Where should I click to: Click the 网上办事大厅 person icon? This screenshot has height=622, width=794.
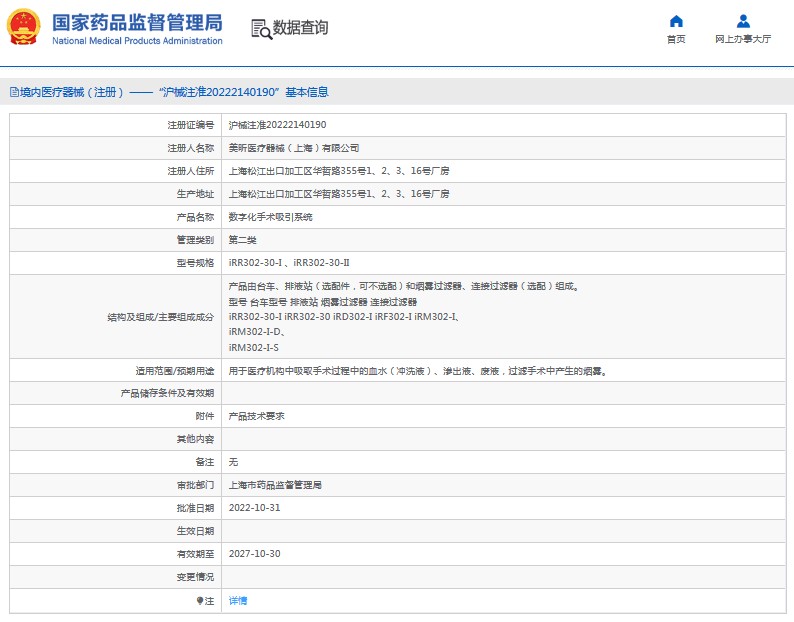pos(743,21)
